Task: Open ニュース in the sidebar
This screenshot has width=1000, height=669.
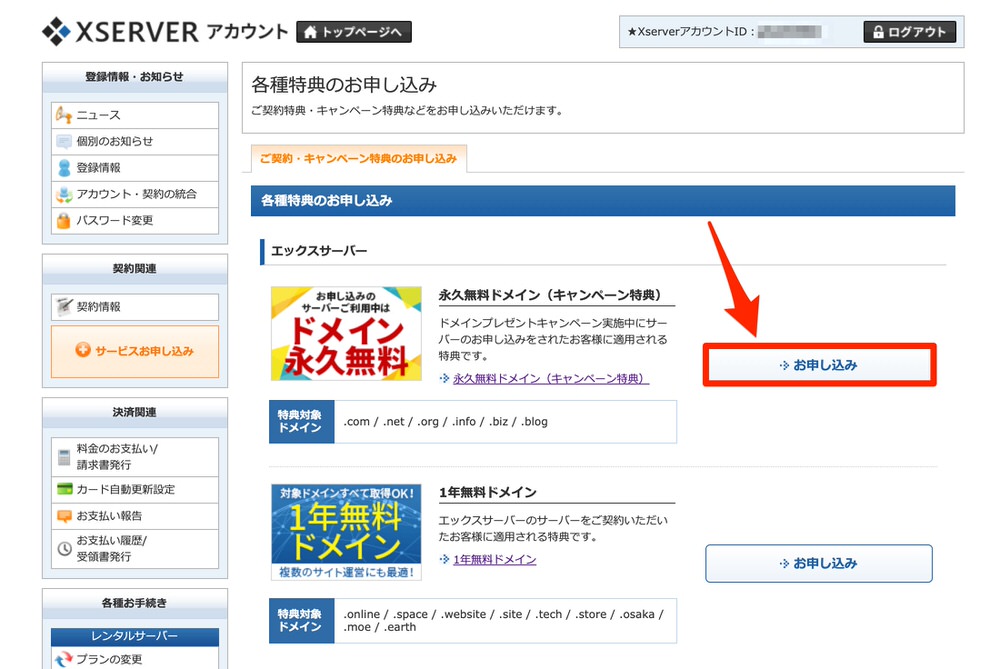Action: pyautogui.click(x=135, y=115)
